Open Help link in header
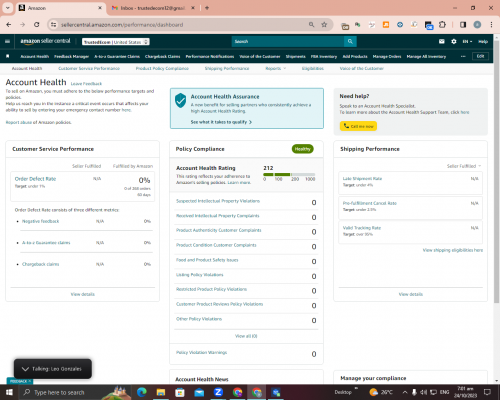This screenshot has height=400, width=500. 483,42
